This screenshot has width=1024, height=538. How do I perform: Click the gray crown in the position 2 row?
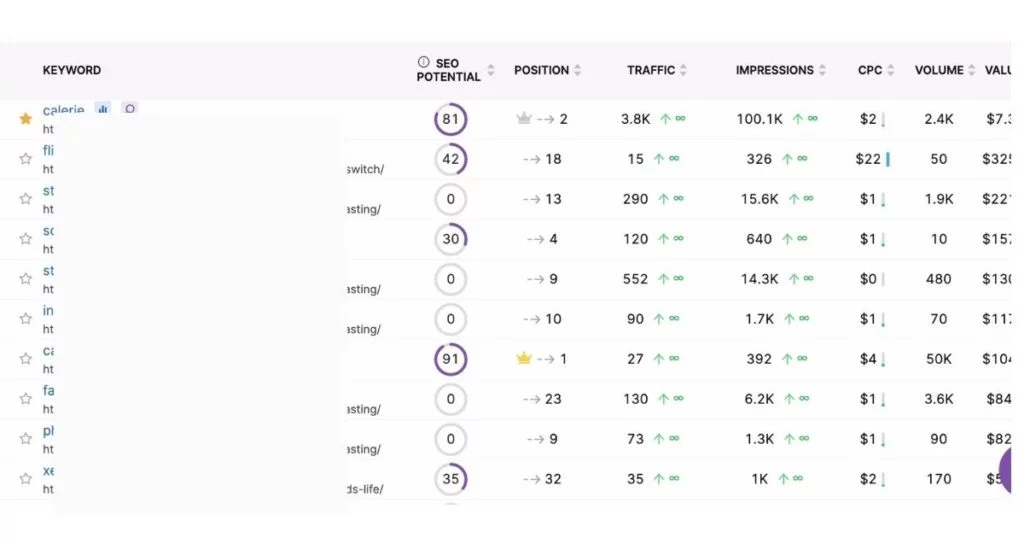(x=523, y=119)
